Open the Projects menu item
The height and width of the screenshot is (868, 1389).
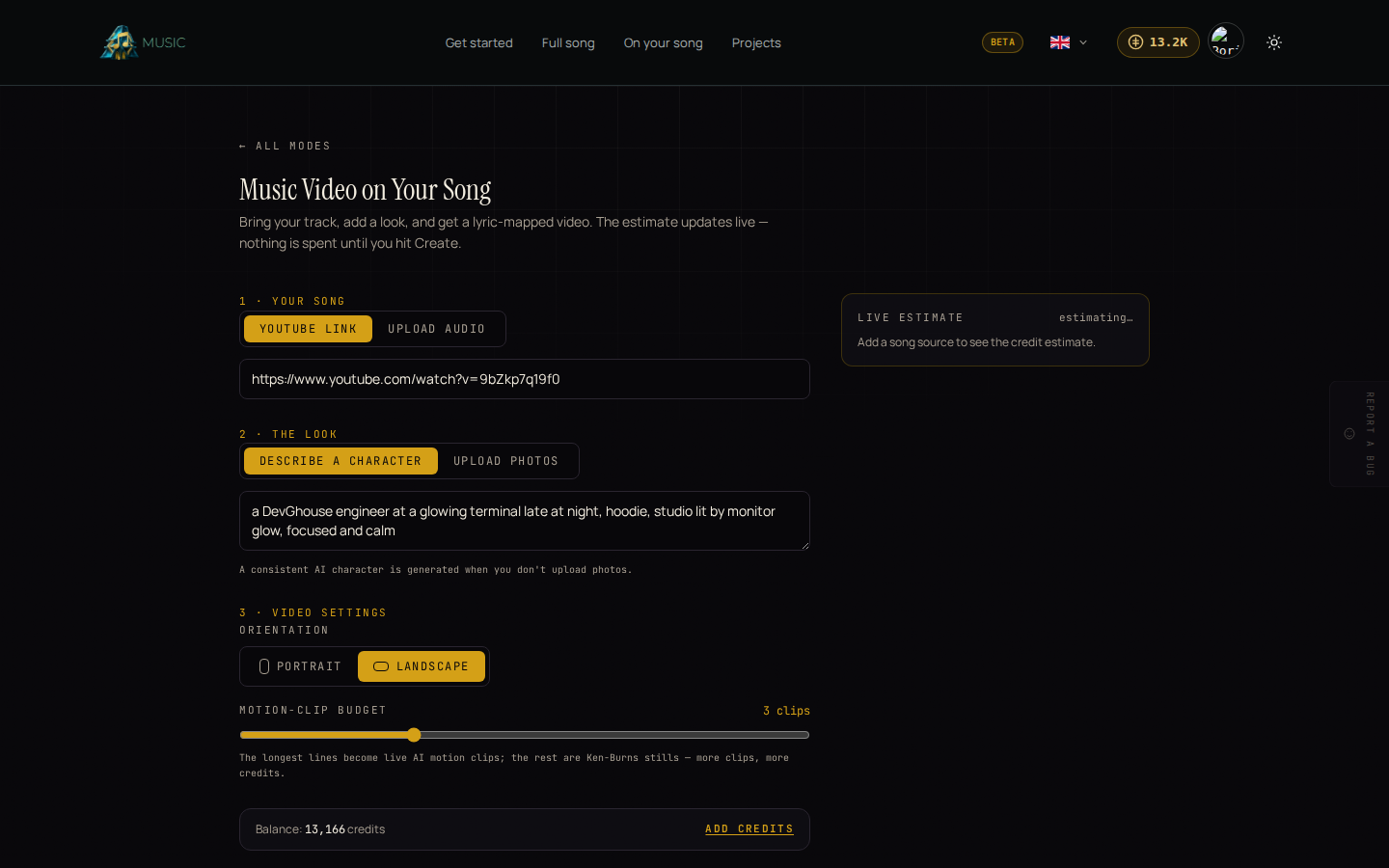pyautogui.click(x=756, y=42)
